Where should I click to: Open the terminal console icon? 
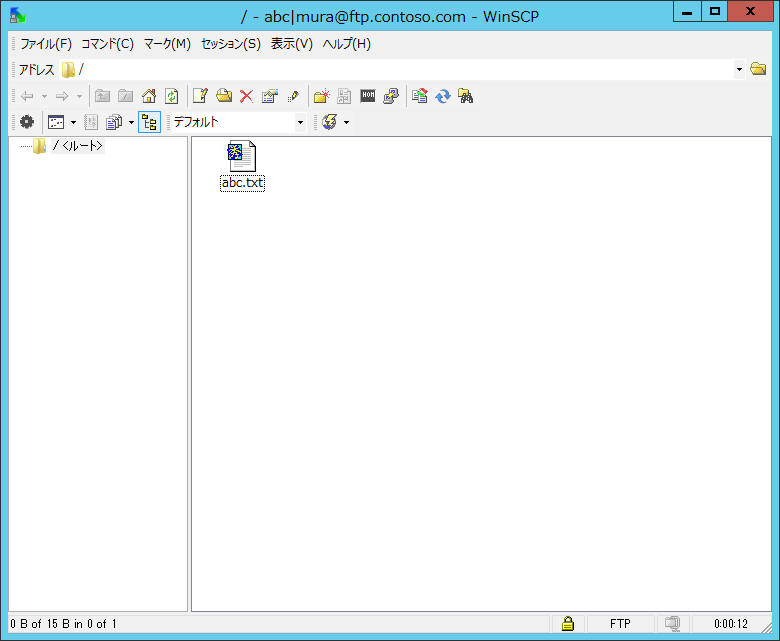368,96
